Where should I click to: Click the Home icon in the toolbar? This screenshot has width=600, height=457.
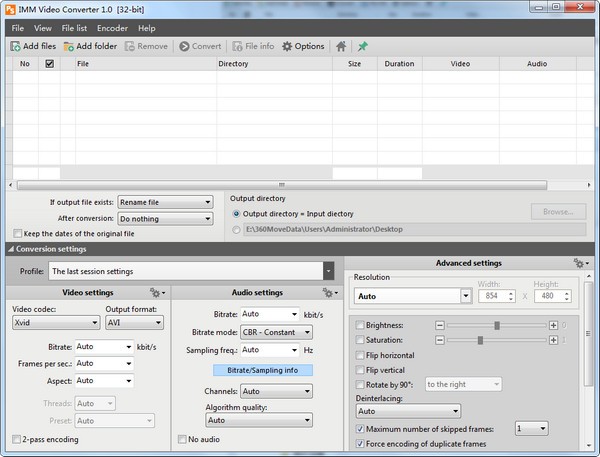[341, 46]
